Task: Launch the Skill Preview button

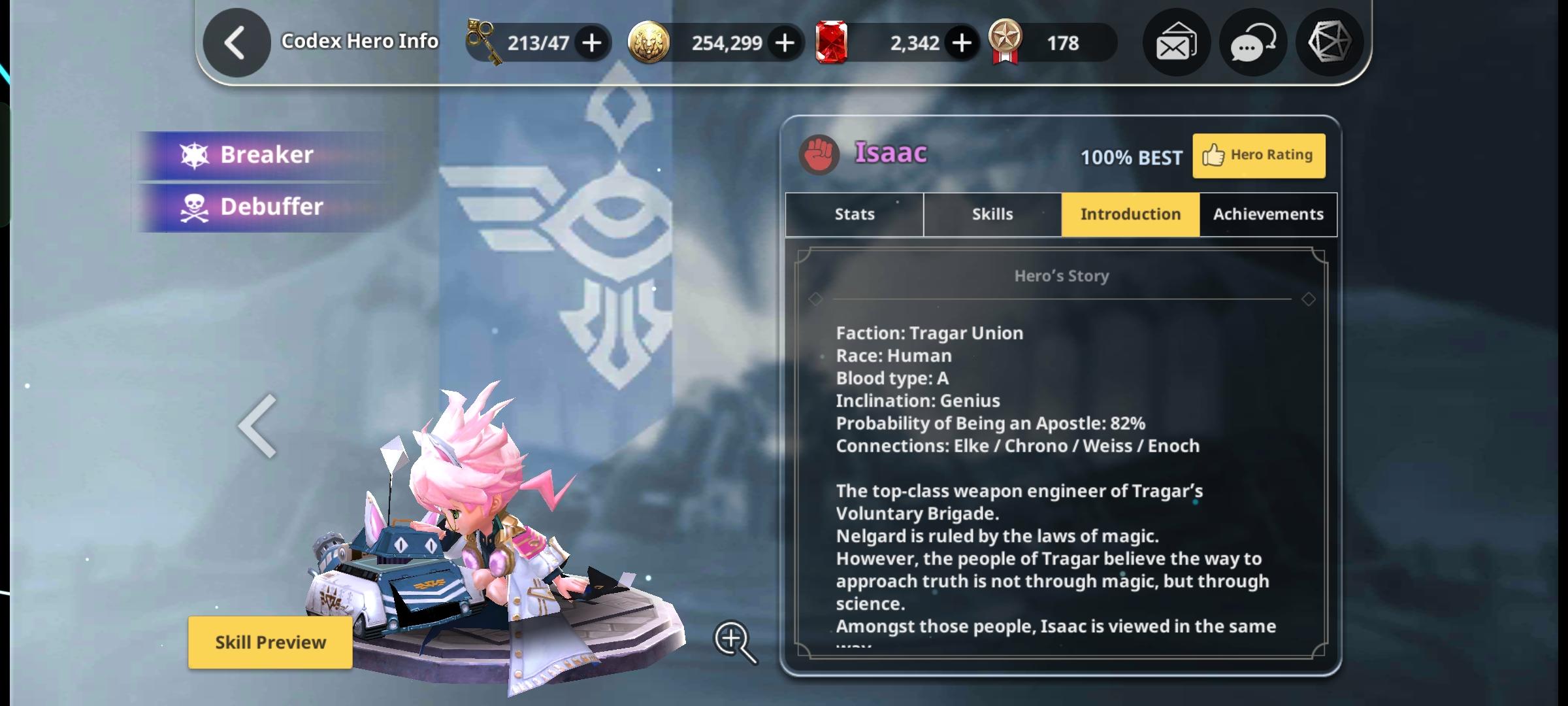Action: (270, 642)
